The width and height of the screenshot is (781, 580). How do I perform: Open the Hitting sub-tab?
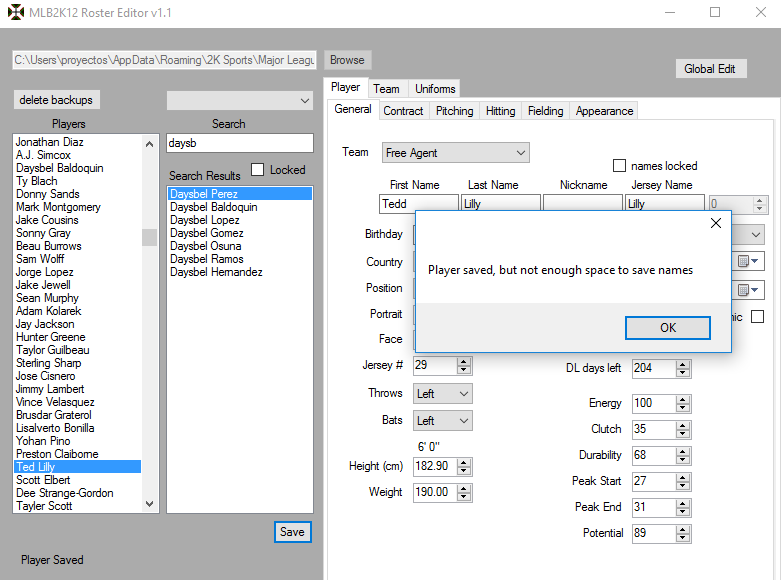point(501,111)
